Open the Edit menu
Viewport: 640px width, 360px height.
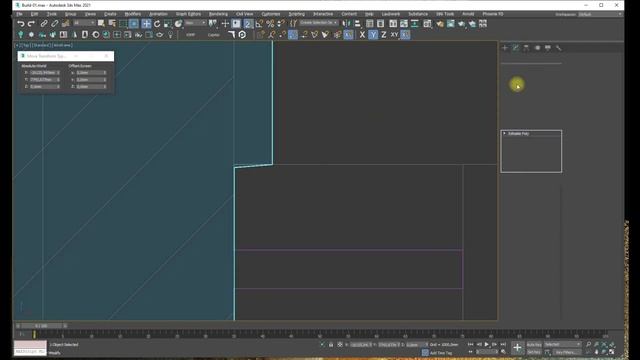pos(34,14)
